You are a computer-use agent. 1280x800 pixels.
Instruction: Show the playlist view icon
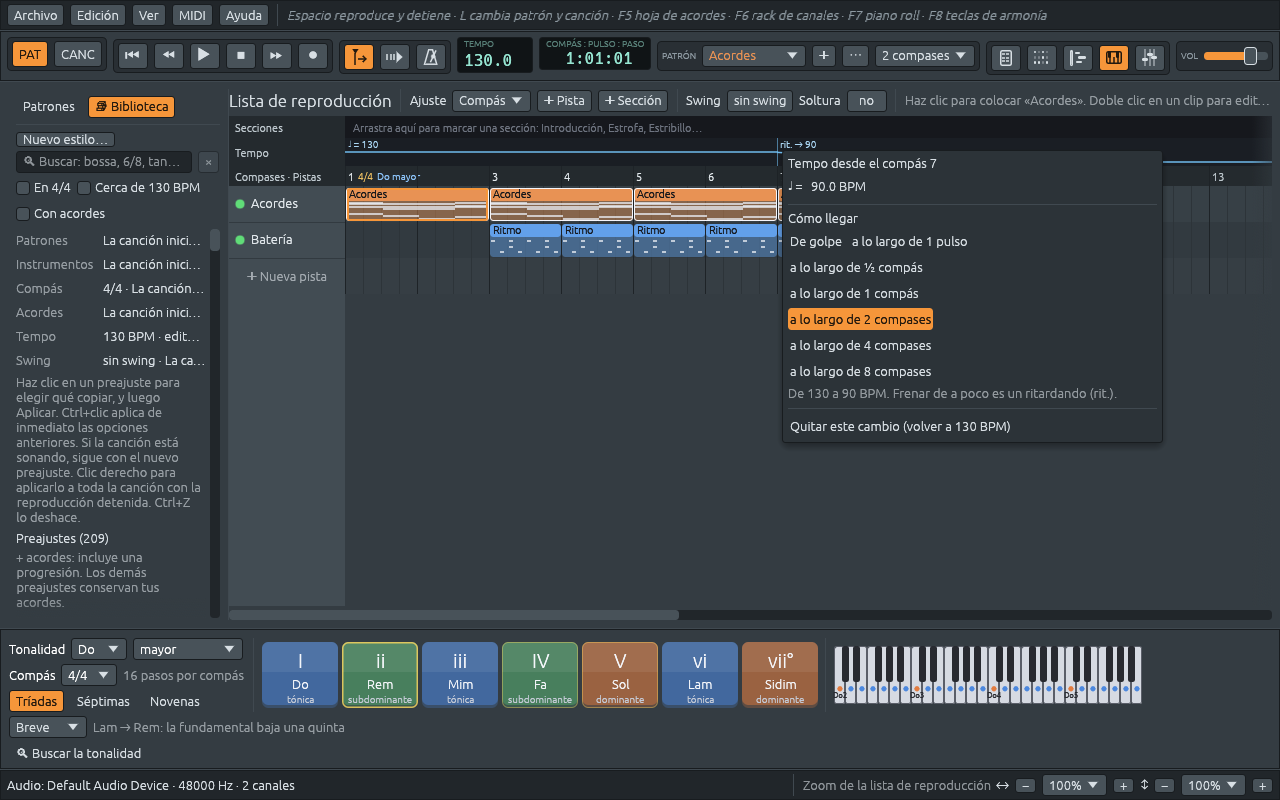(x=1077, y=58)
